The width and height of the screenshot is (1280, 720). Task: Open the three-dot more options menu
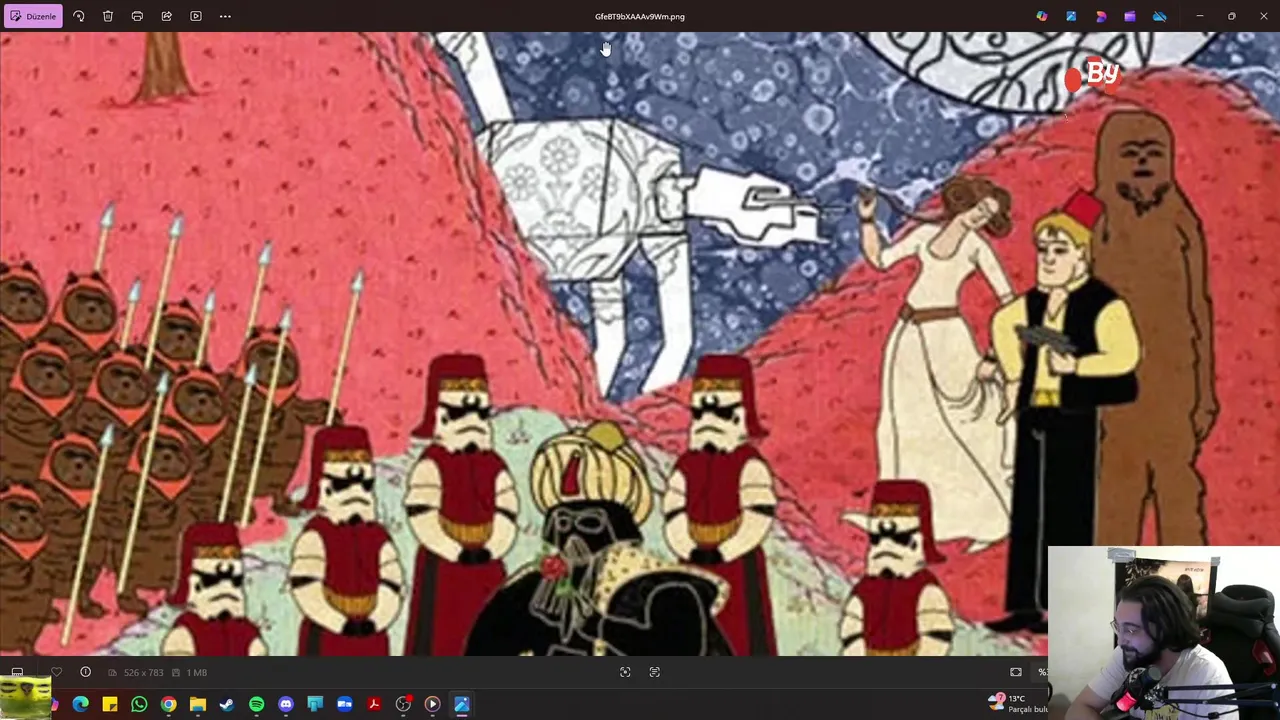(x=225, y=16)
